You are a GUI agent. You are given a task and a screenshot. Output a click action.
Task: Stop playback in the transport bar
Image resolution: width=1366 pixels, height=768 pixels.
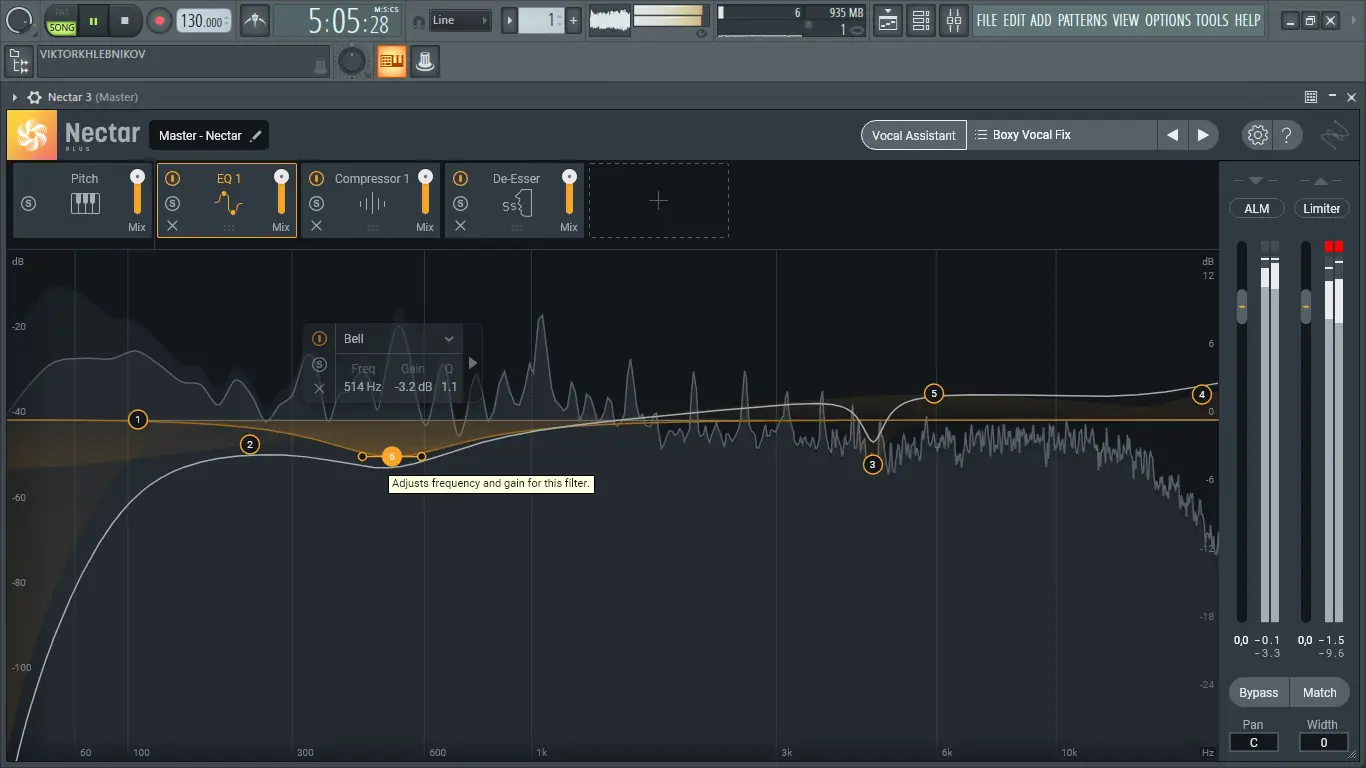125,20
